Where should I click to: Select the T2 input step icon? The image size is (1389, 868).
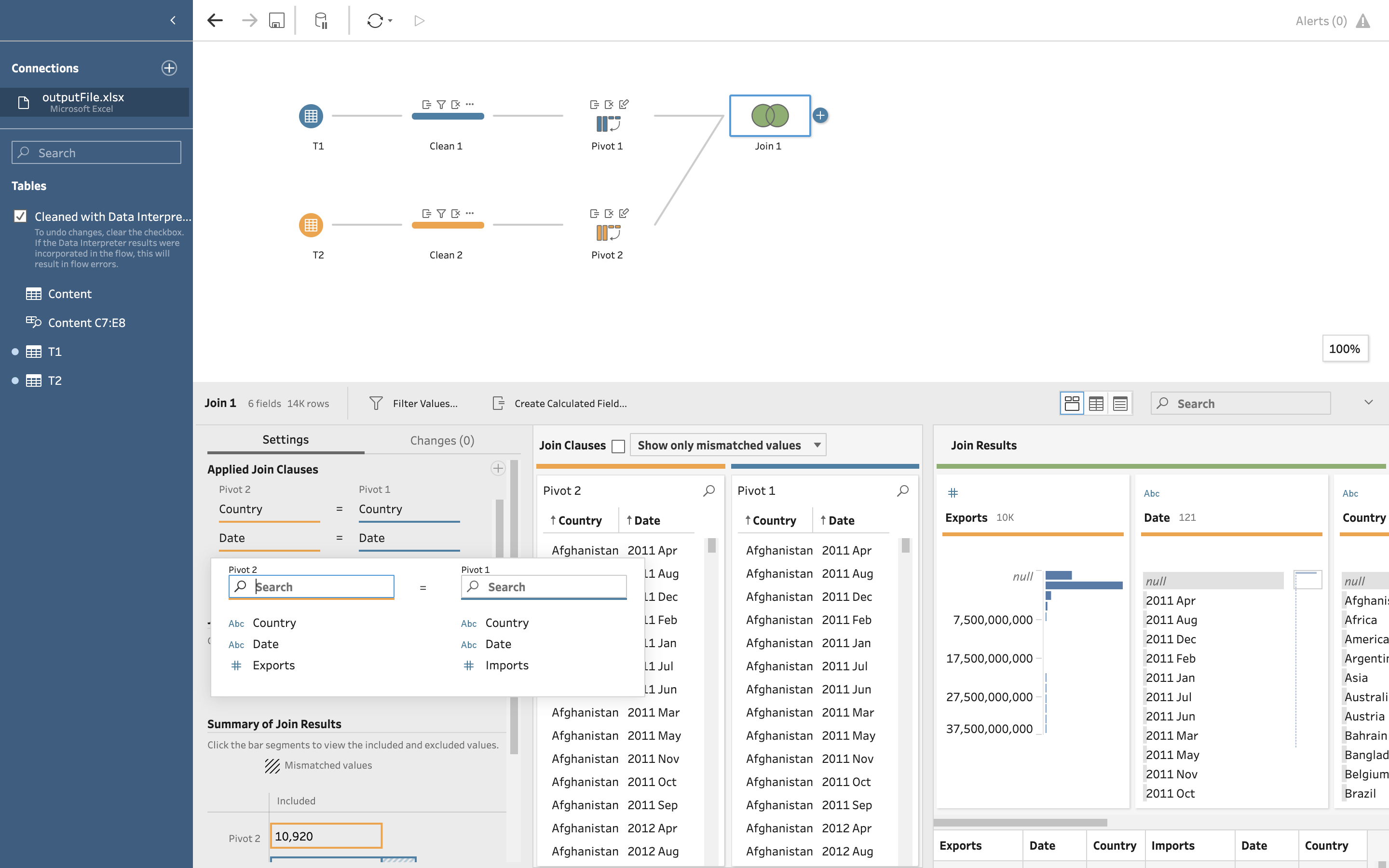point(311,225)
